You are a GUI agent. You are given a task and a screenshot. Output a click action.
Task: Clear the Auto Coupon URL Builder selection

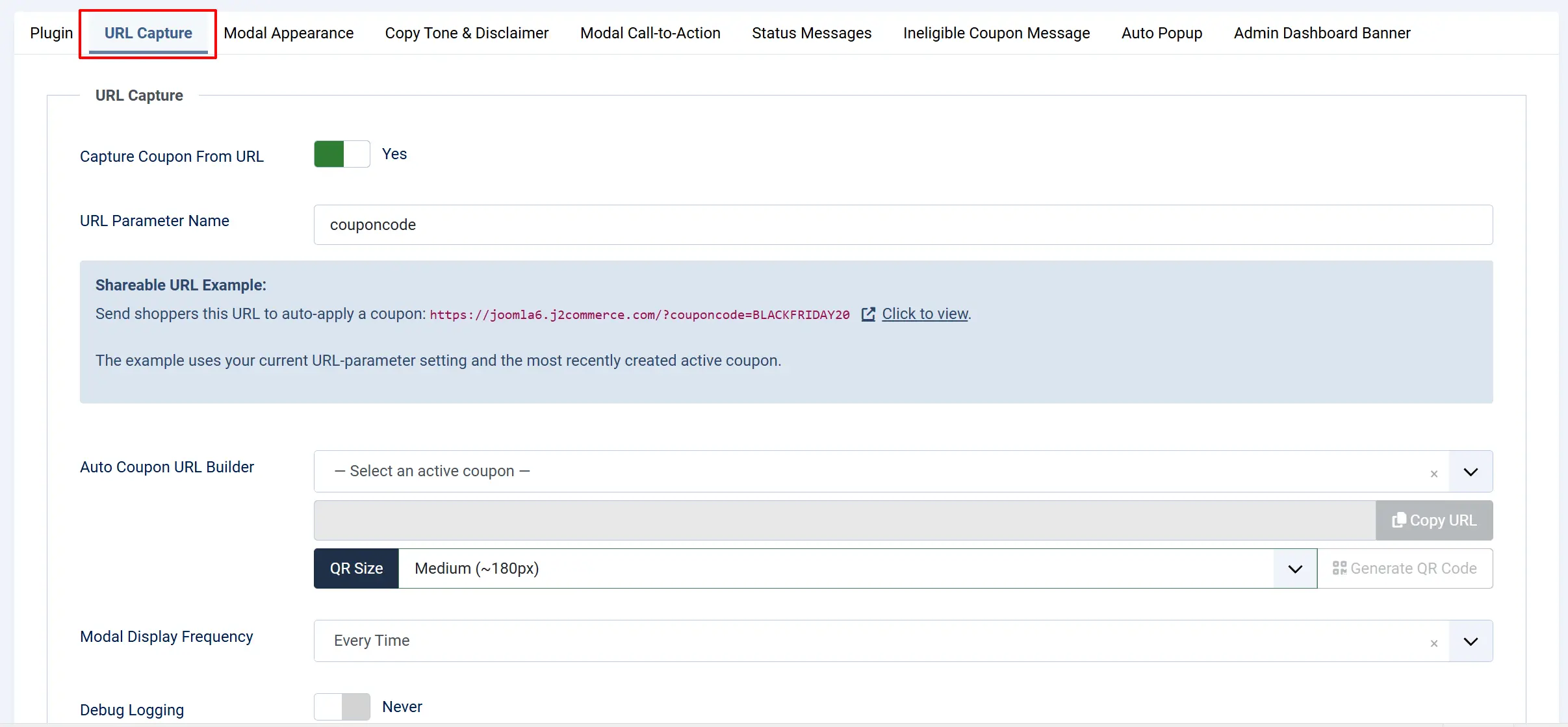(1434, 474)
